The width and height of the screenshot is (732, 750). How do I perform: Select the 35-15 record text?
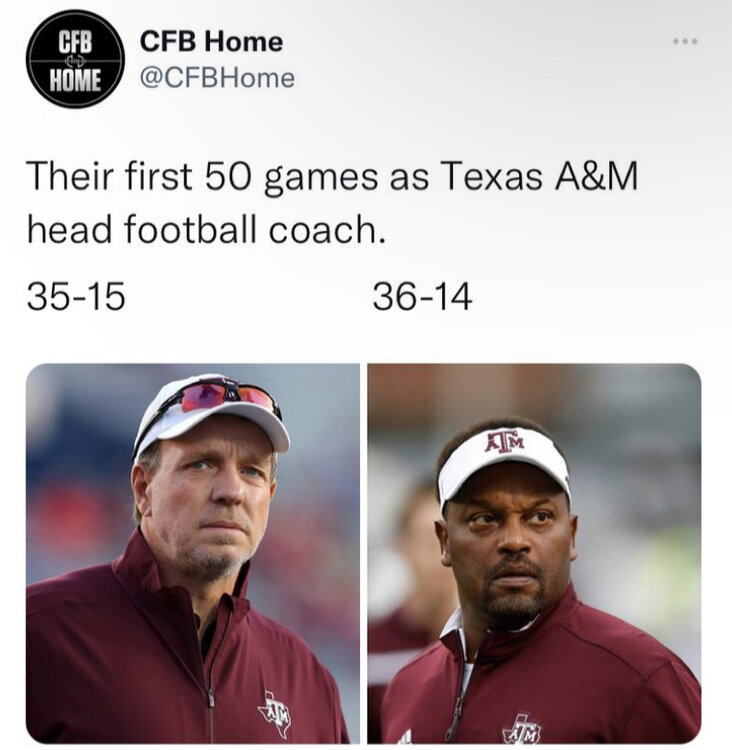tap(76, 297)
